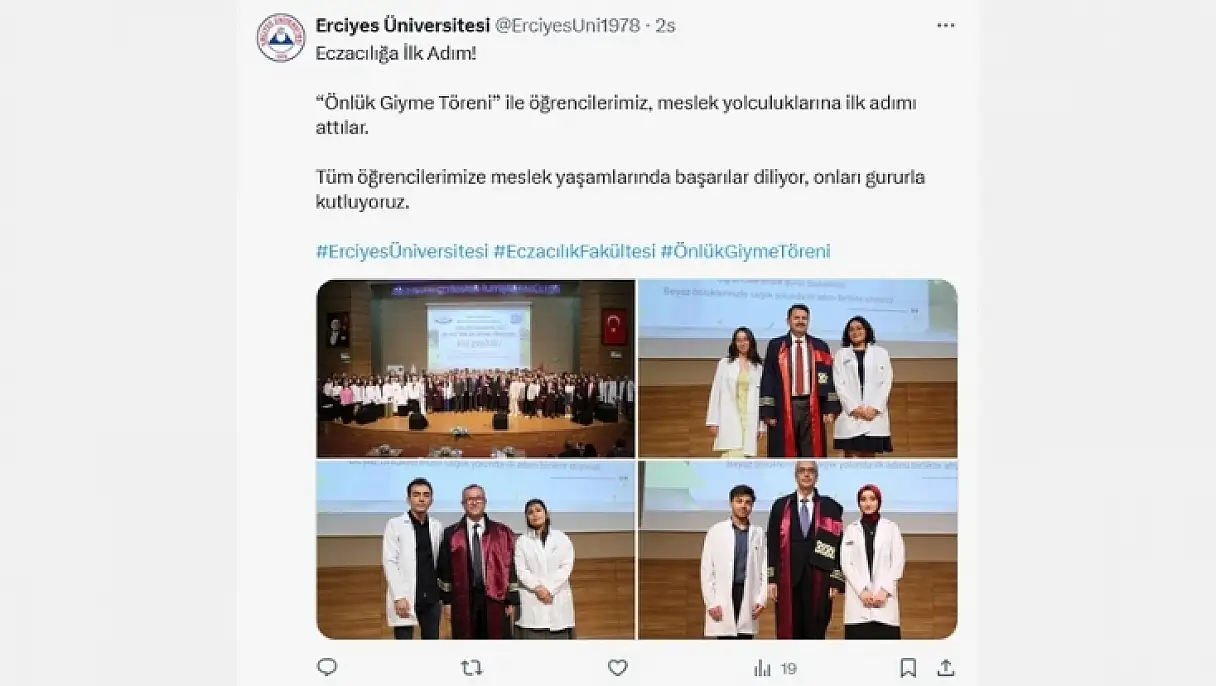Open the group ceremony stage photo
Screen dimensions: 1216x686
[476, 368]
